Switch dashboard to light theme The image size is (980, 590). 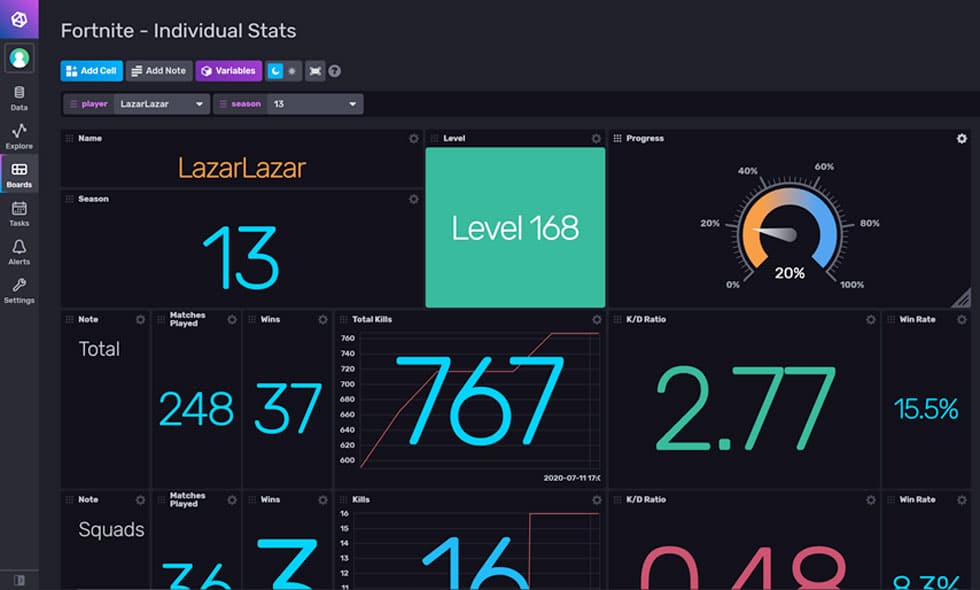pos(292,71)
